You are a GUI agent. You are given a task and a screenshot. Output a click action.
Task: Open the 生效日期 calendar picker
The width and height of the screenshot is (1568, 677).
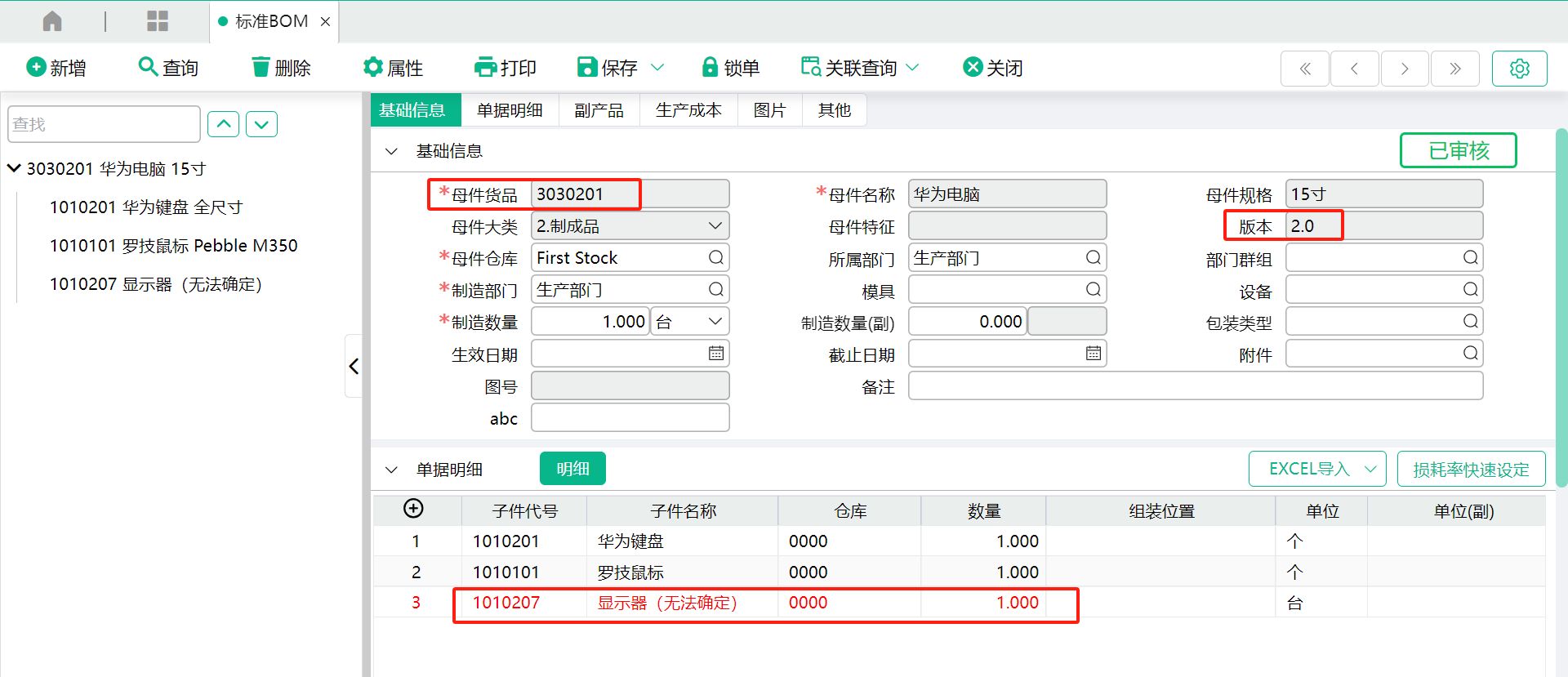pos(716,354)
